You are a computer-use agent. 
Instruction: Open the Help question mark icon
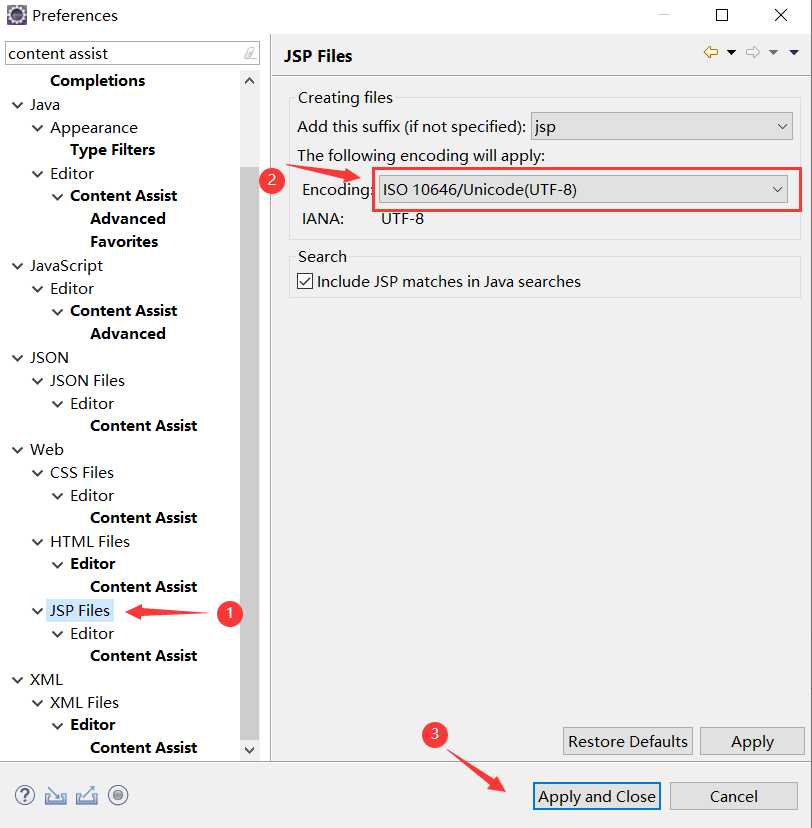(x=25, y=795)
